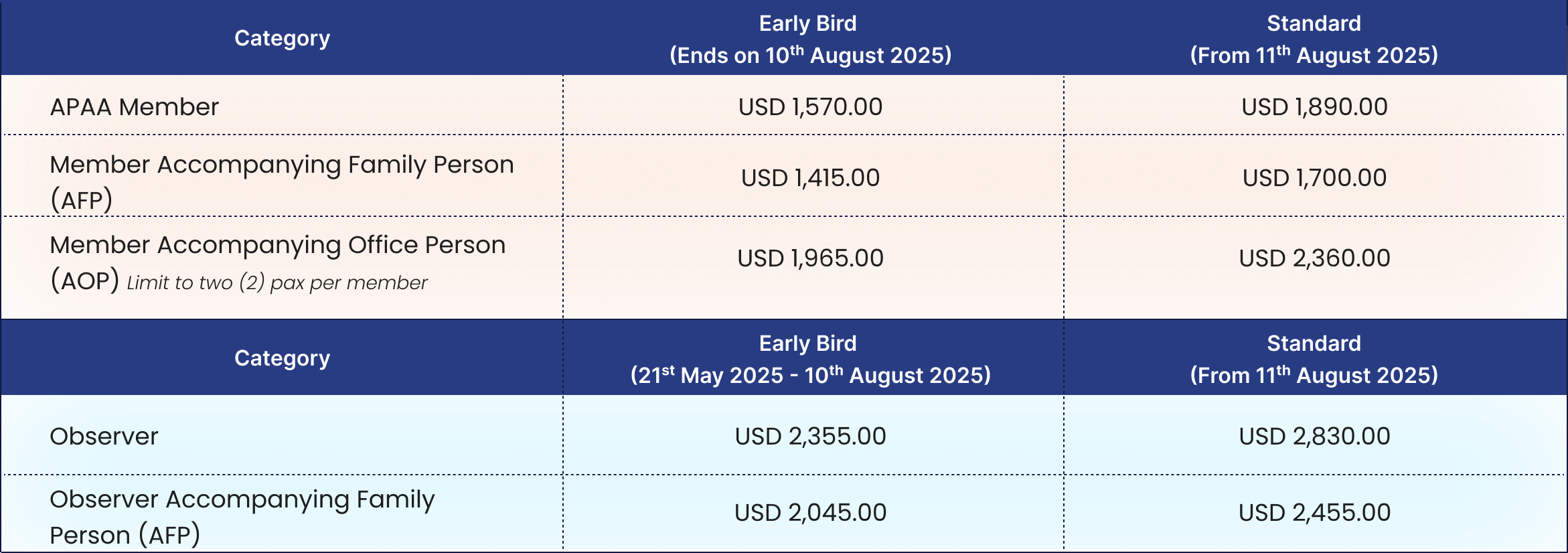Click the USD 1,890.00 standard price
The height and width of the screenshot is (553, 1568).
pos(1314,107)
